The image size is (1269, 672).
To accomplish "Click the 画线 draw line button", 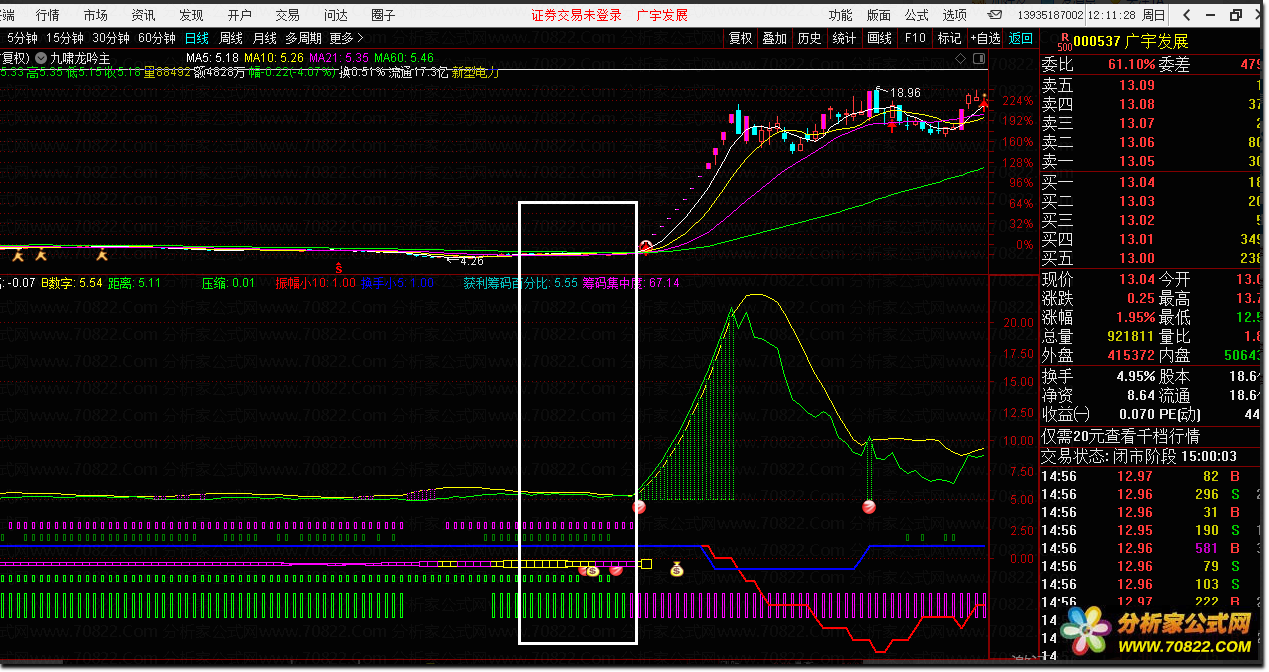I will (879, 38).
